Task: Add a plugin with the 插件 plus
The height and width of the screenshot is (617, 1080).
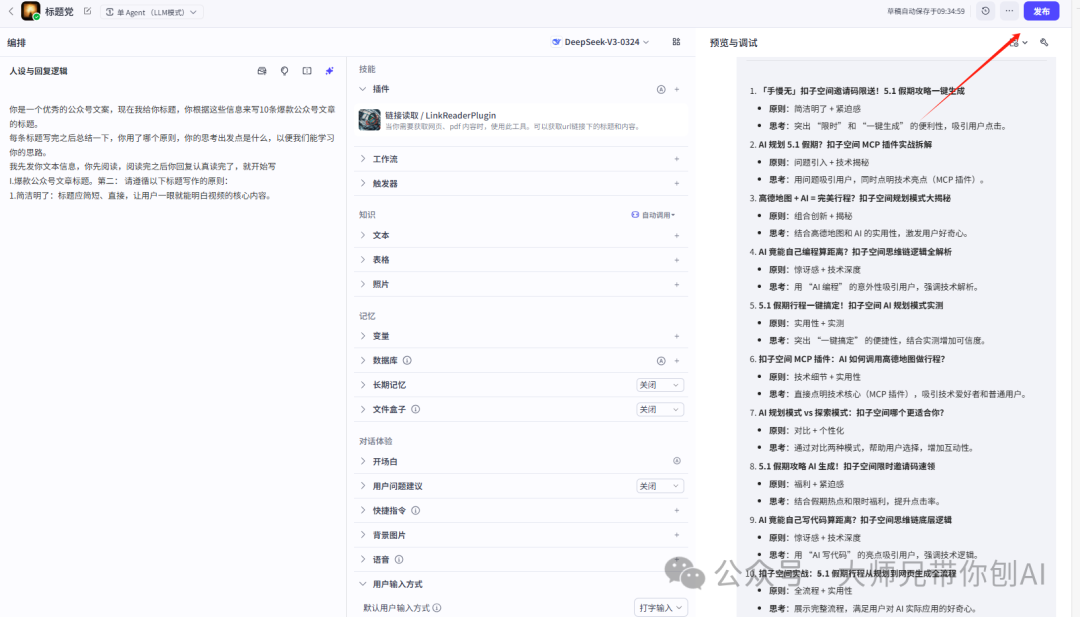Action: (676, 90)
